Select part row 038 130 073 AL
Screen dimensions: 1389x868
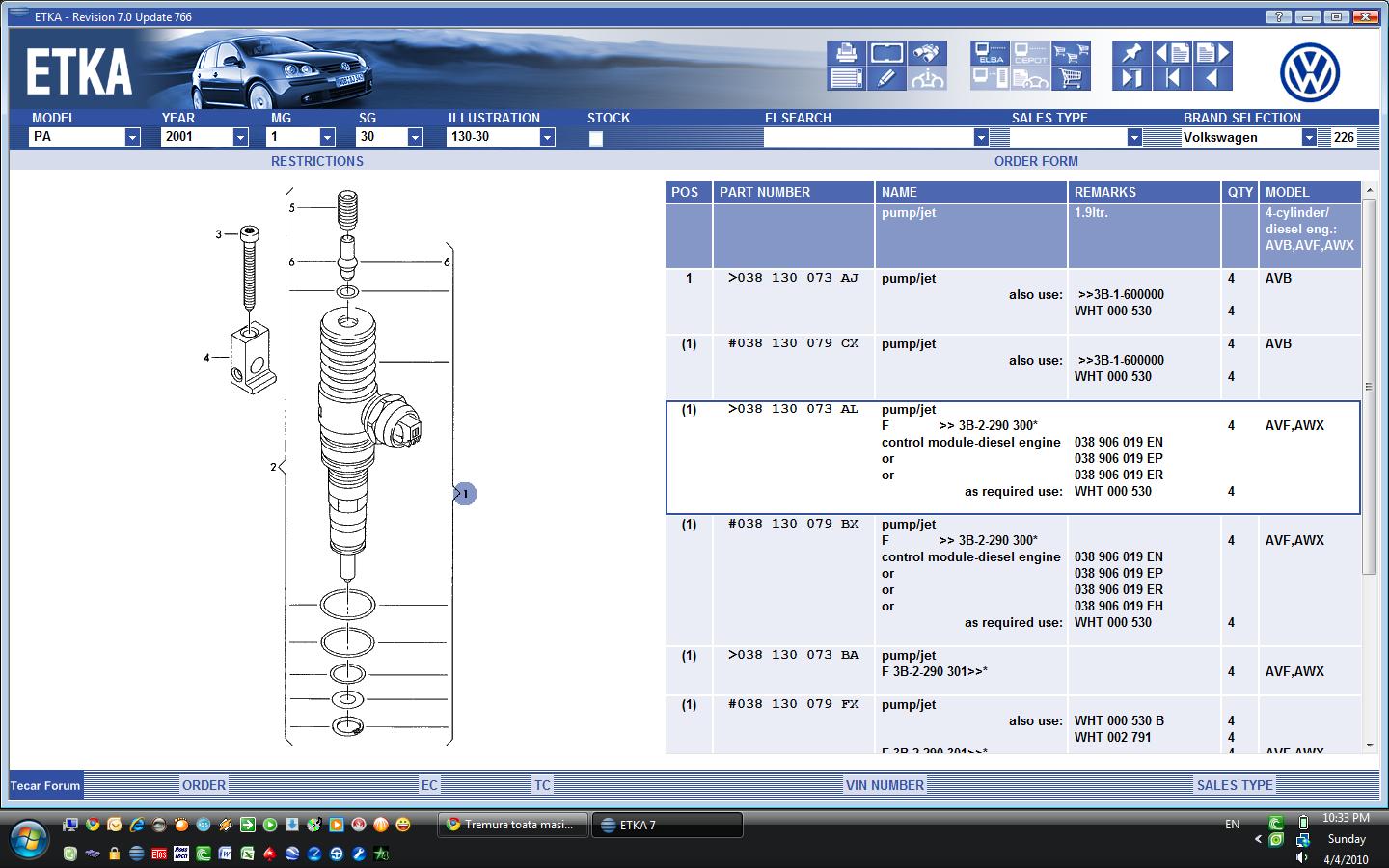pyautogui.click(x=1013, y=457)
